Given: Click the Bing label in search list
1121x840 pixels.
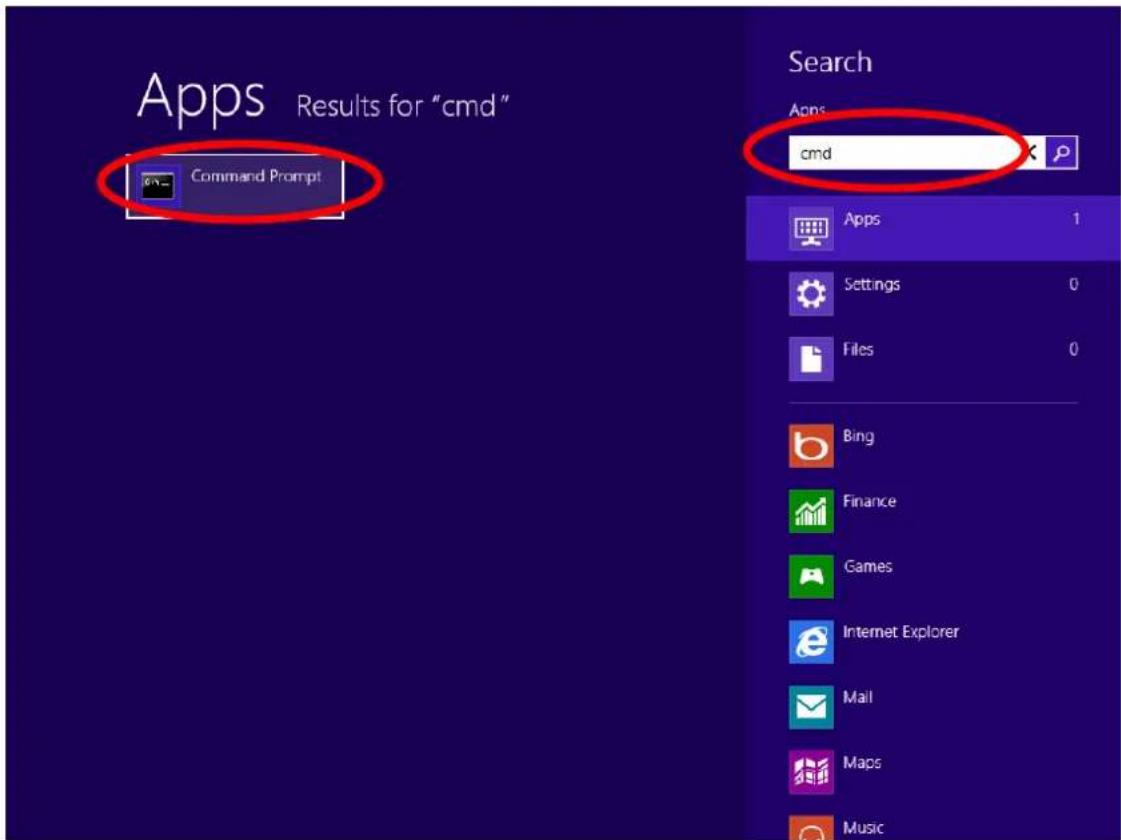Looking at the screenshot, I should 858,436.
